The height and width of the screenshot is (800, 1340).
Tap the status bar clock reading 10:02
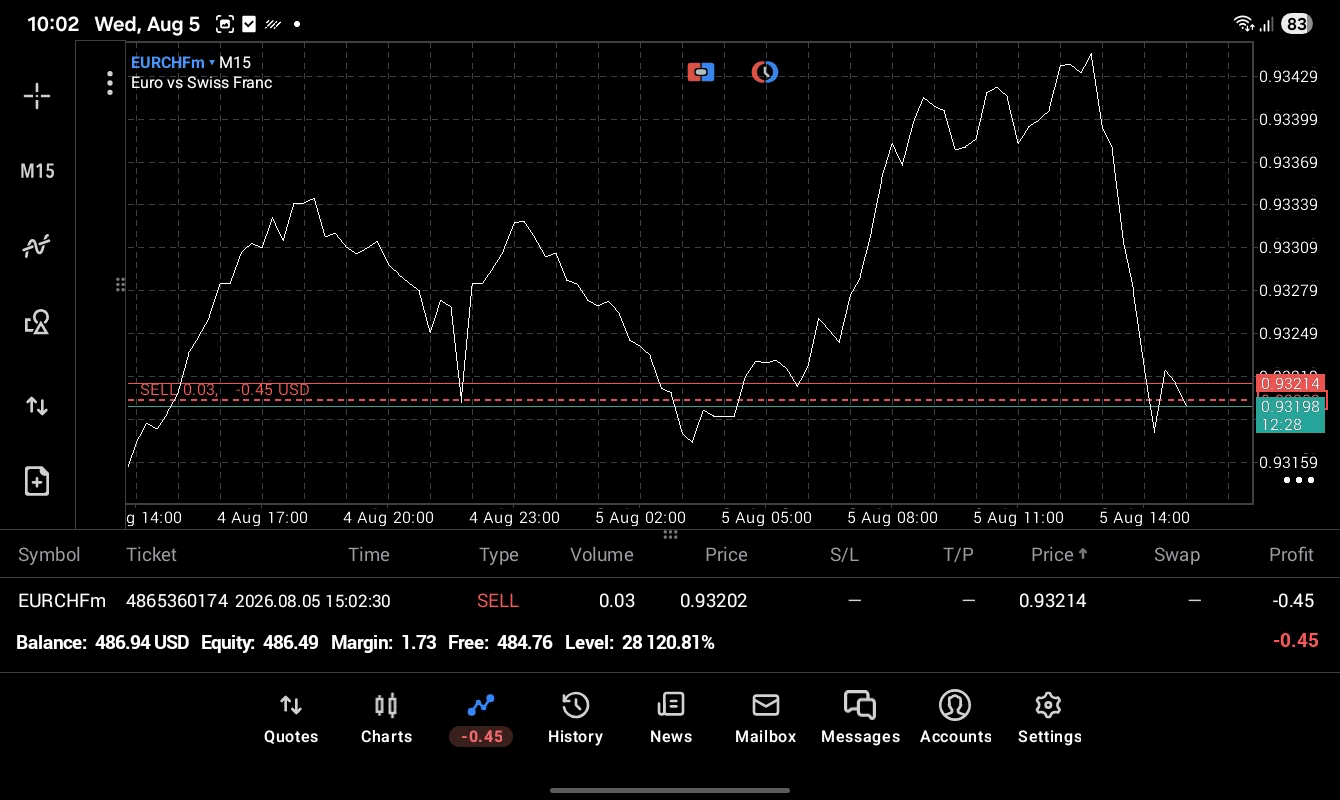pyautogui.click(x=53, y=24)
